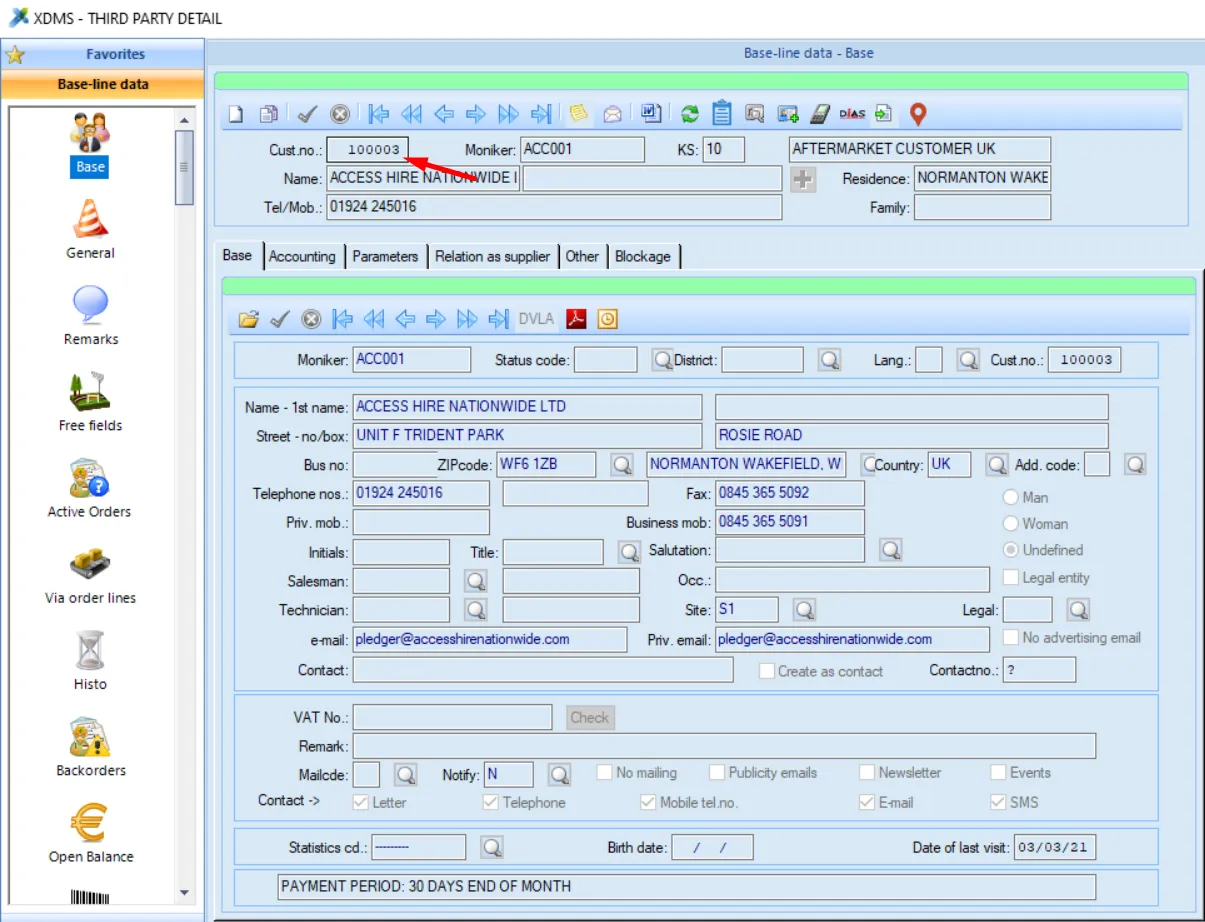Toggle the Newsletter checkbox

click(867, 773)
